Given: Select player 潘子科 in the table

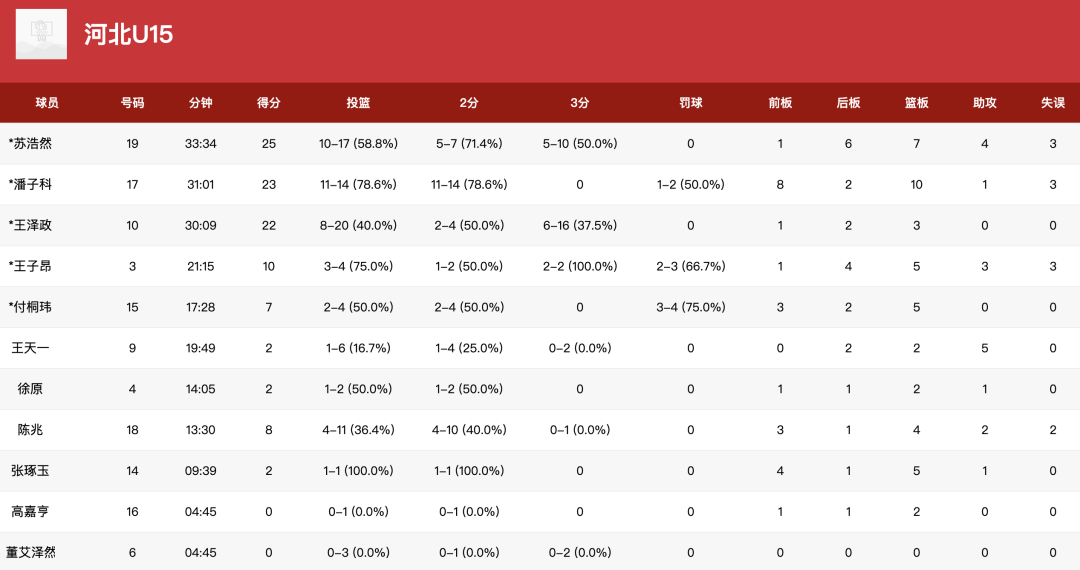Looking at the screenshot, I should coord(31,185).
